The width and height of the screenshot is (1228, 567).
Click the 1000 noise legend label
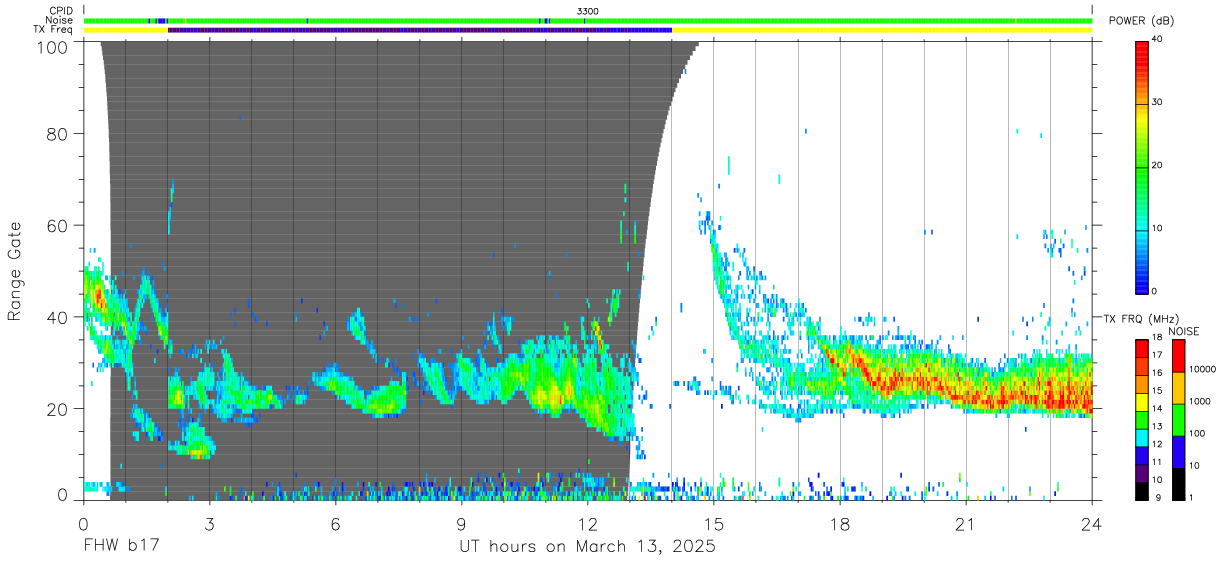[1201, 401]
